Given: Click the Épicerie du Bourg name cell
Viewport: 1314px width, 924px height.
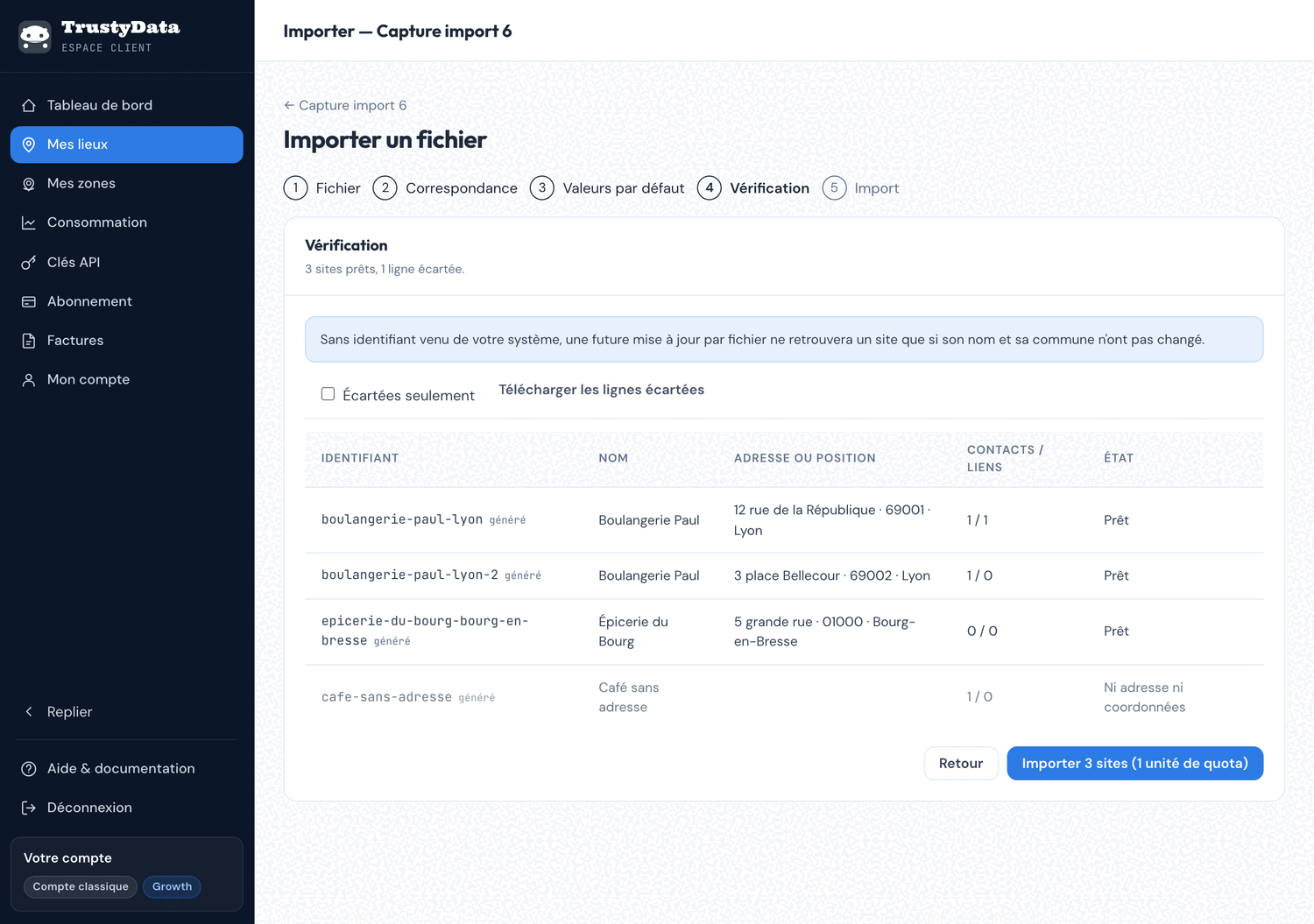Looking at the screenshot, I should 633,631.
